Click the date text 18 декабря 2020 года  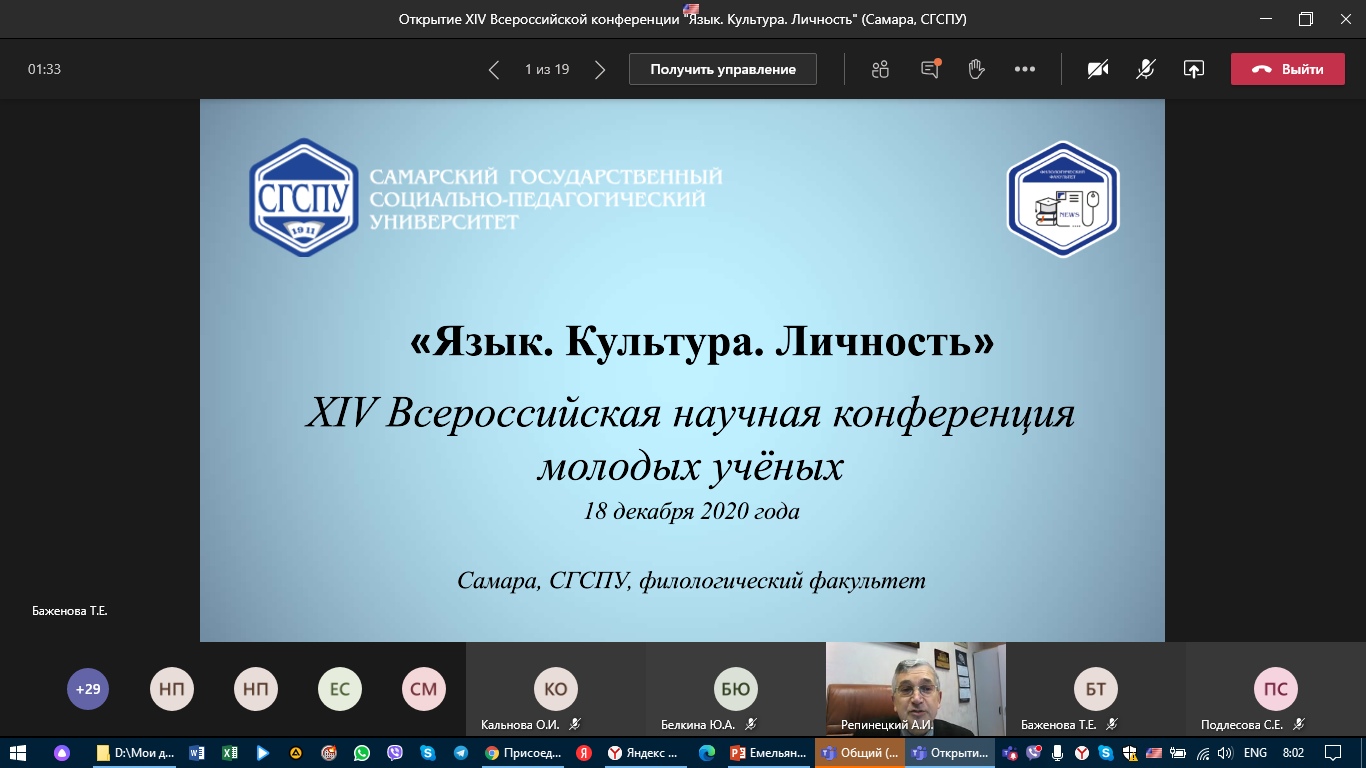click(692, 511)
